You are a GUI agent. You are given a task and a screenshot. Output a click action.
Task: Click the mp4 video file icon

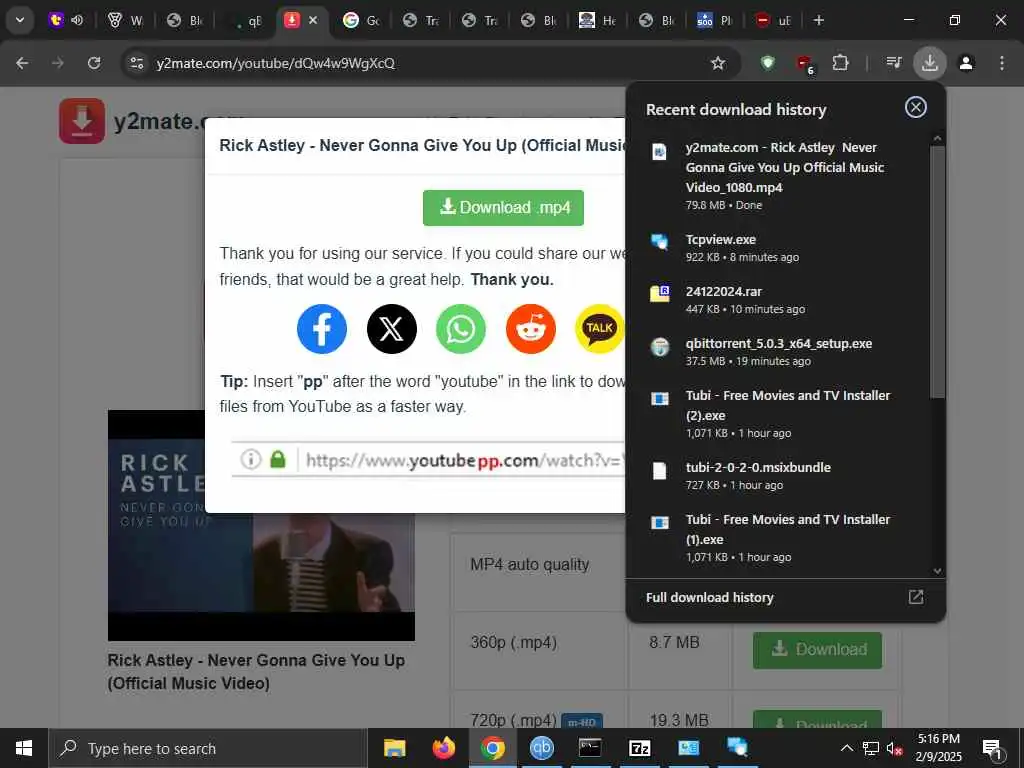[x=660, y=152]
